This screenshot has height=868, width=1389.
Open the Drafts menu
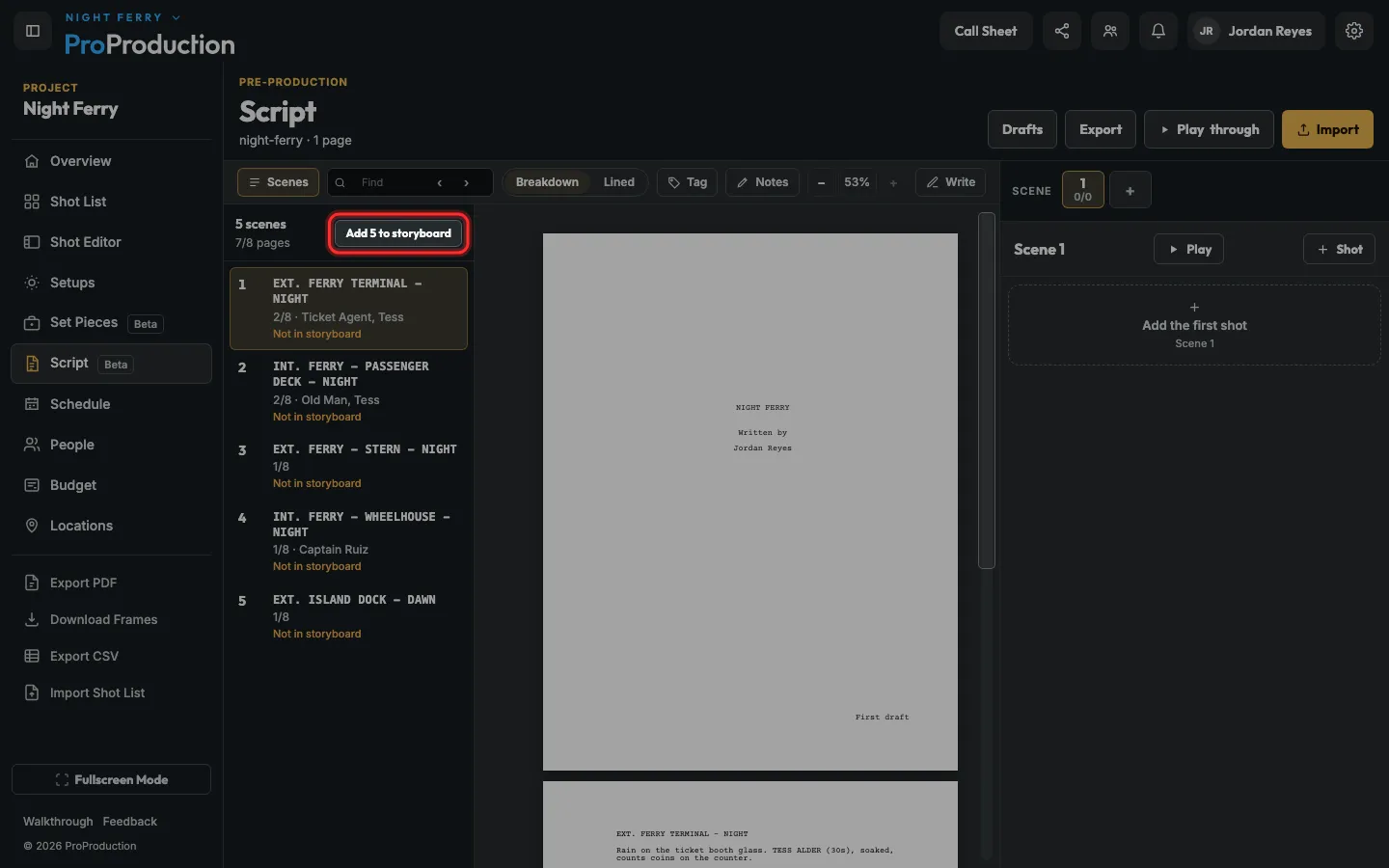point(1022,129)
